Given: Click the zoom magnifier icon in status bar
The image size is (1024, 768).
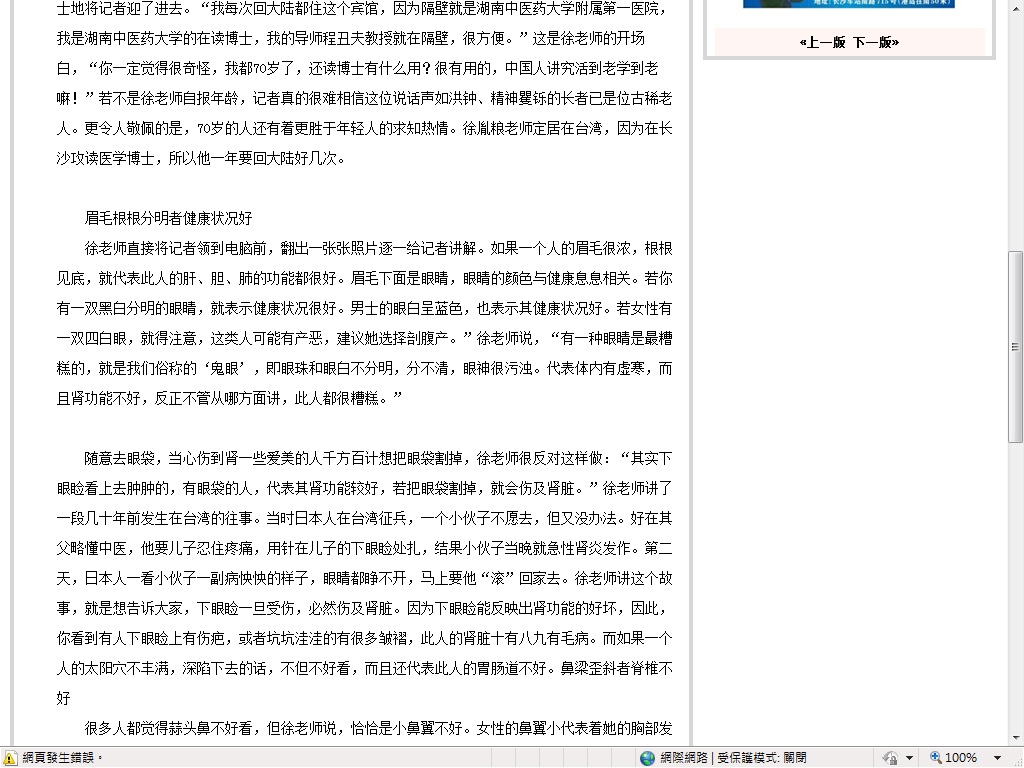Looking at the screenshot, I should (x=935, y=758).
